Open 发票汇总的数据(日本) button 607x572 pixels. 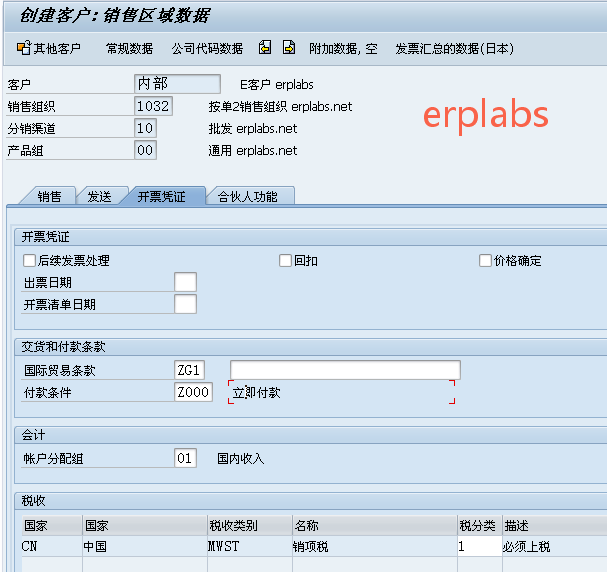(x=454, y=49)
